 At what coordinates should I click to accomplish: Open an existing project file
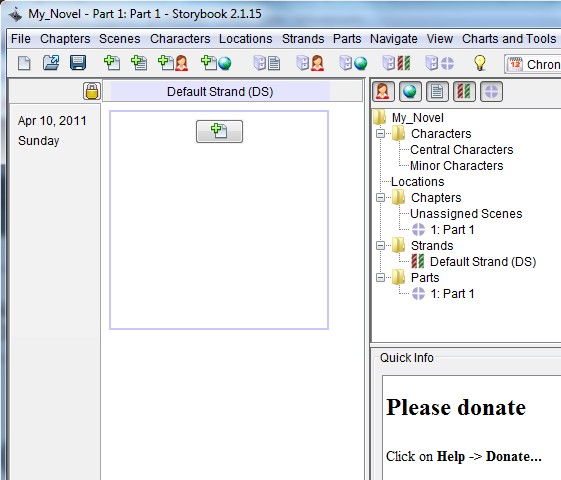pyautogui.click(x=51, y=63)
